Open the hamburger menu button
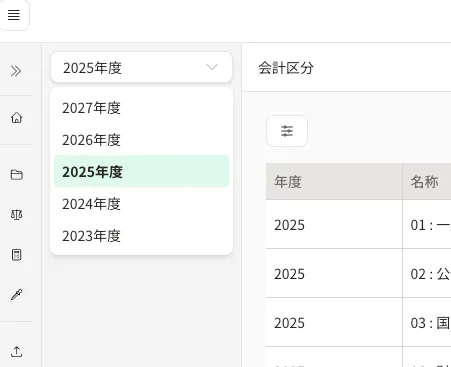The width and height of the screenshot is (451, 367). click(14, 15)
